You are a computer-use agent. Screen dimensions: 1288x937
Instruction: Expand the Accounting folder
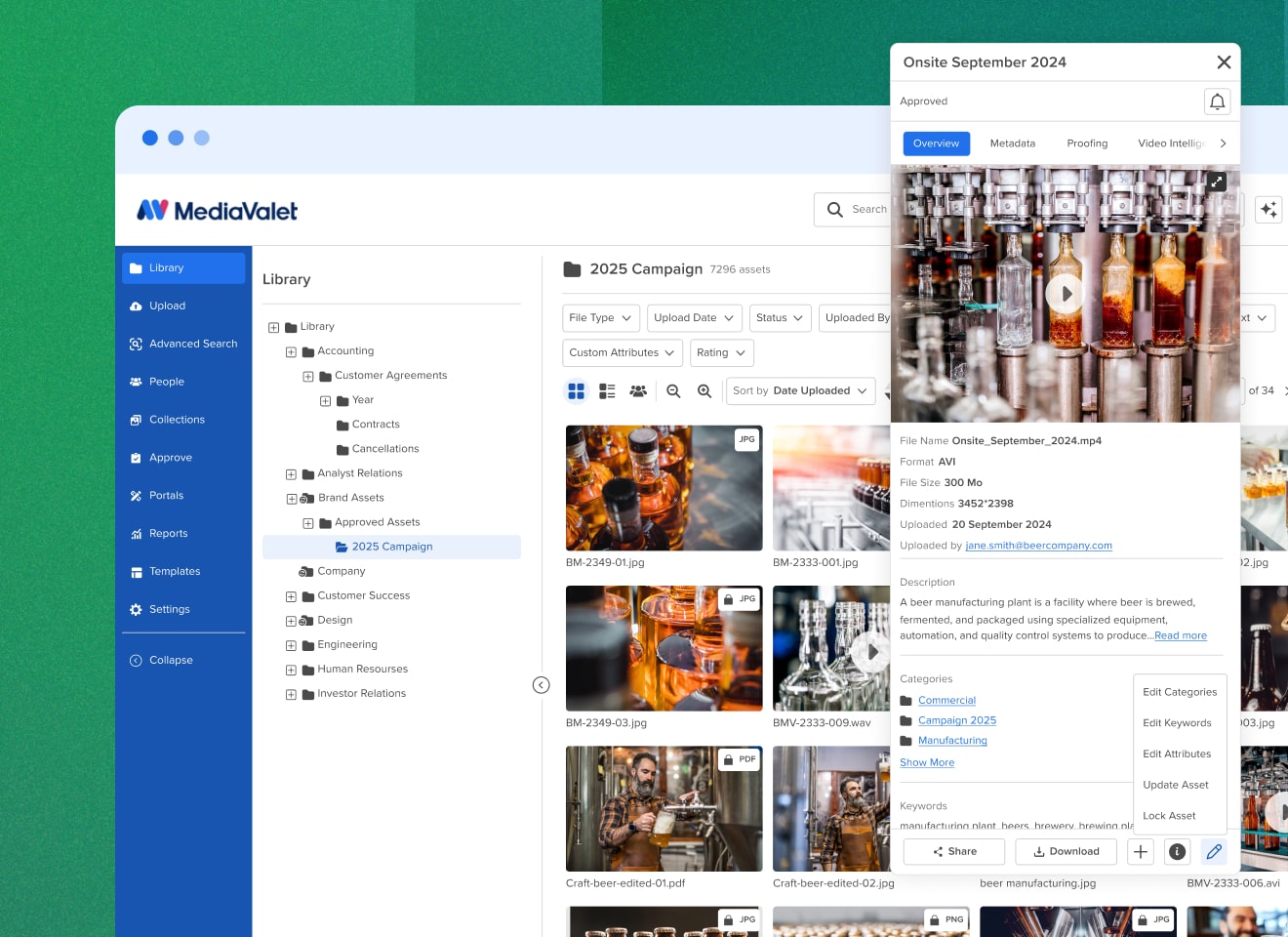[291, 352]
